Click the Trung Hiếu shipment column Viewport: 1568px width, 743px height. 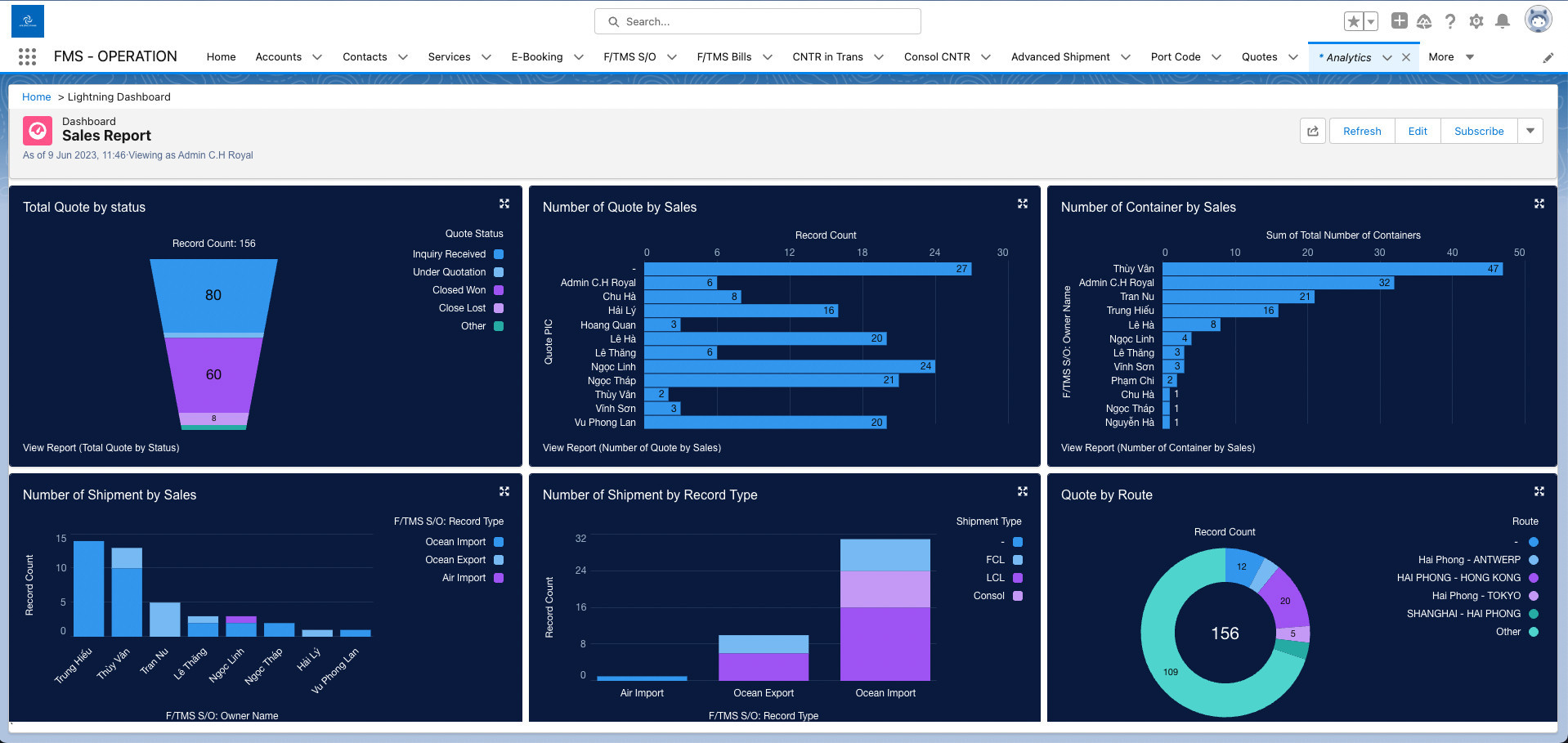pos(89,589)
